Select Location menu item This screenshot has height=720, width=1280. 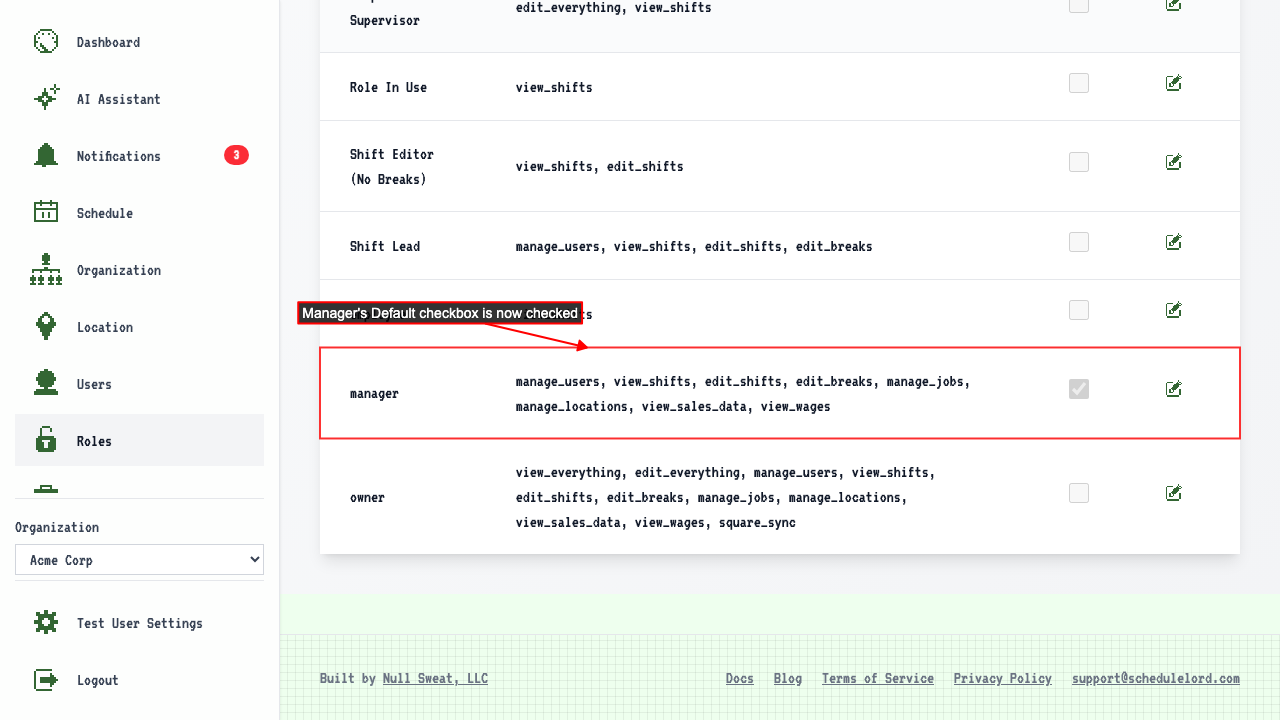click(139, 327)
